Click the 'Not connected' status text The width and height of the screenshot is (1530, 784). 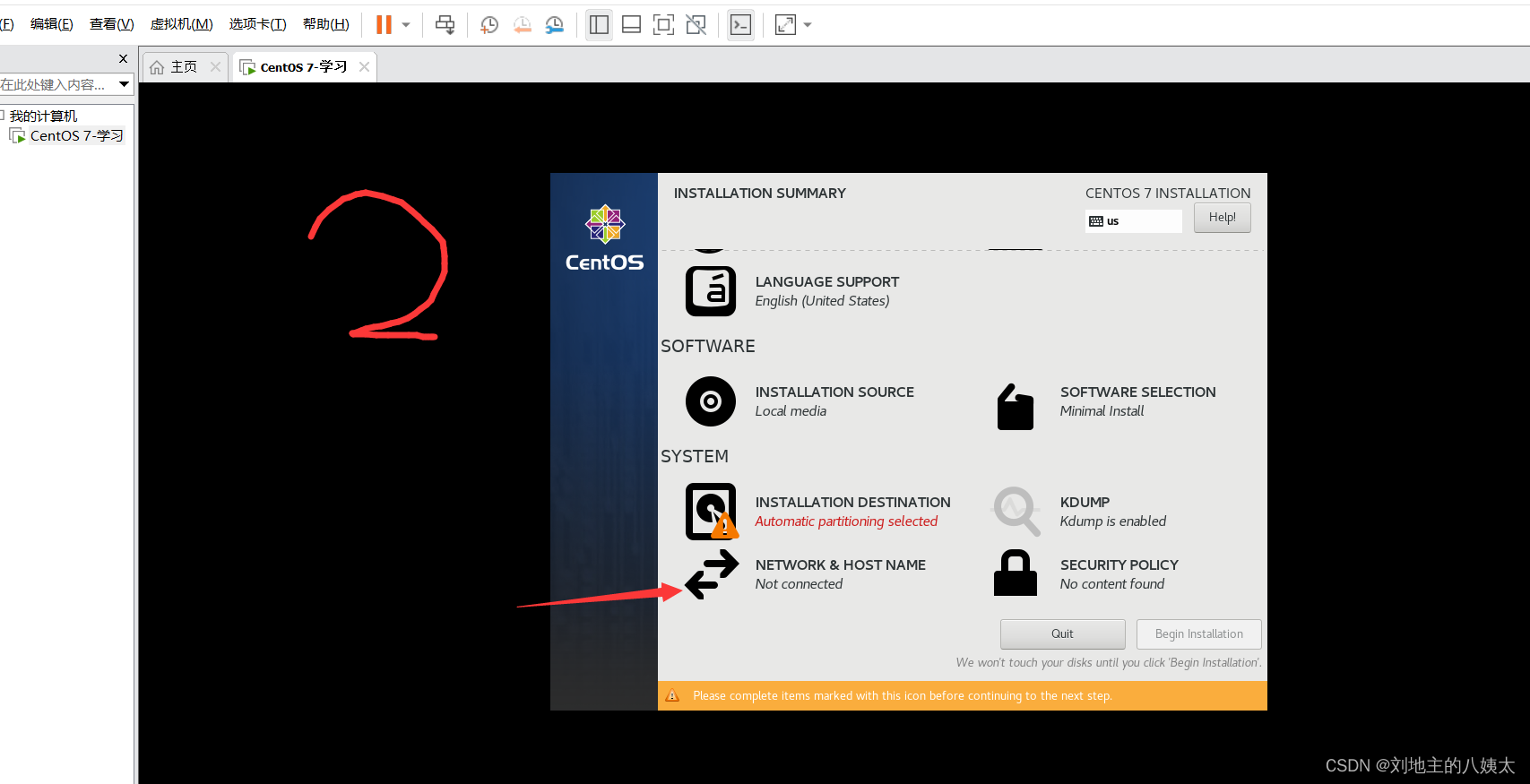[x=799, y=584]
